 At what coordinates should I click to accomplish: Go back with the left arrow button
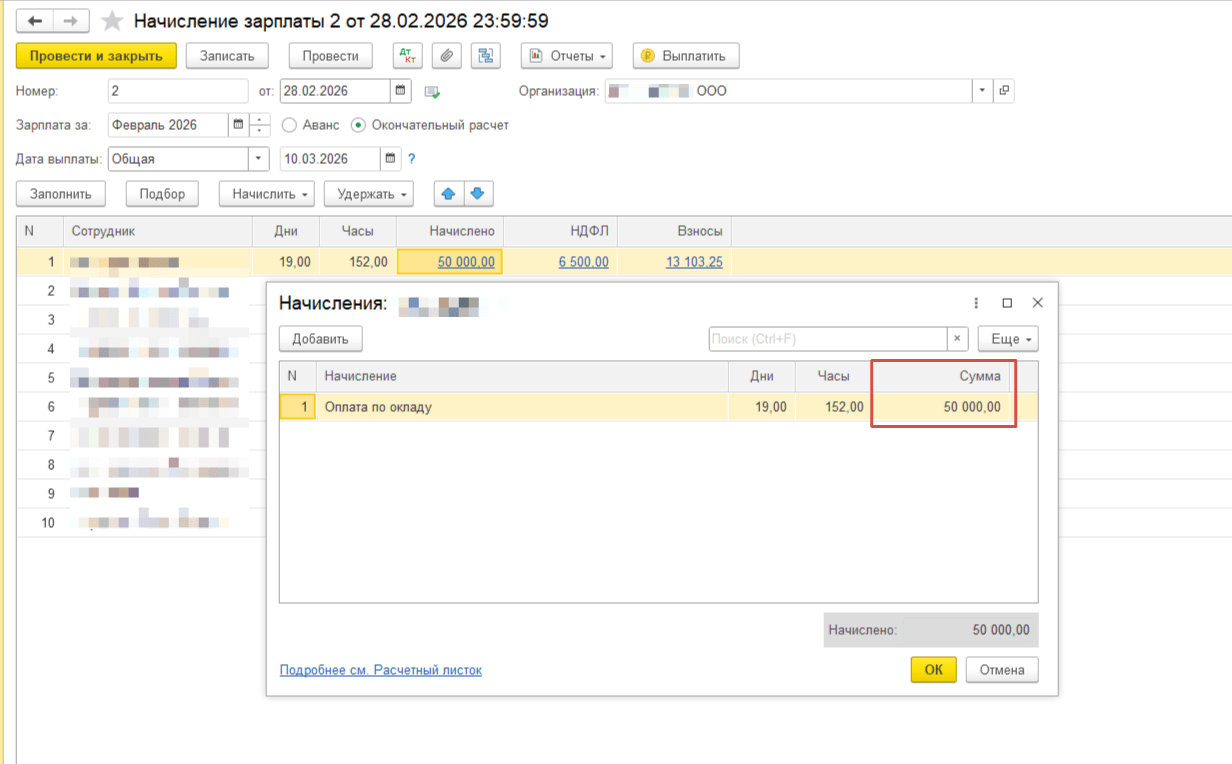(x=35, y=21)
